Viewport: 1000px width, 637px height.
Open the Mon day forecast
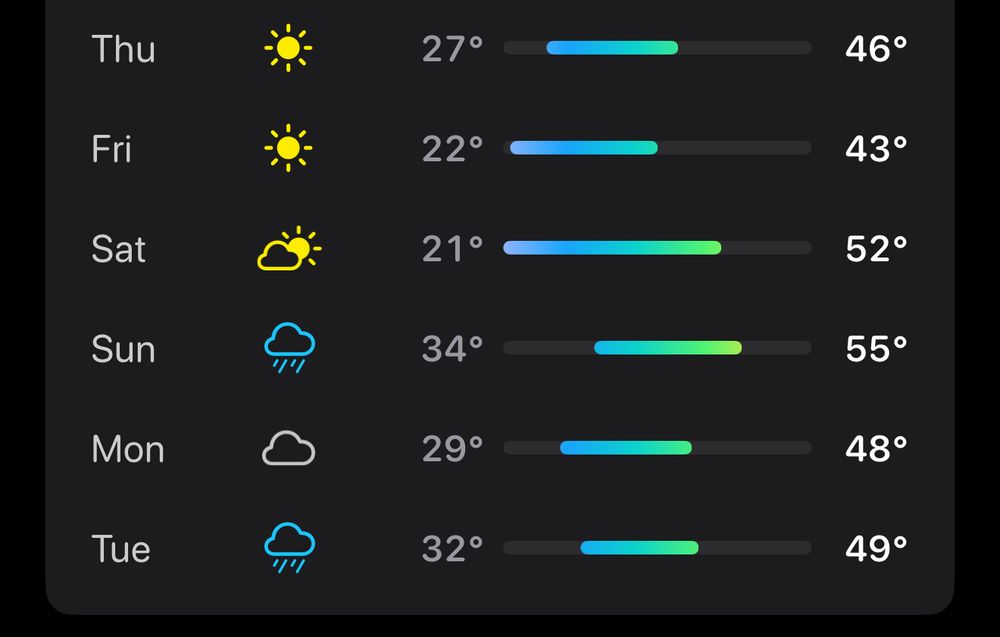[128, 449]
